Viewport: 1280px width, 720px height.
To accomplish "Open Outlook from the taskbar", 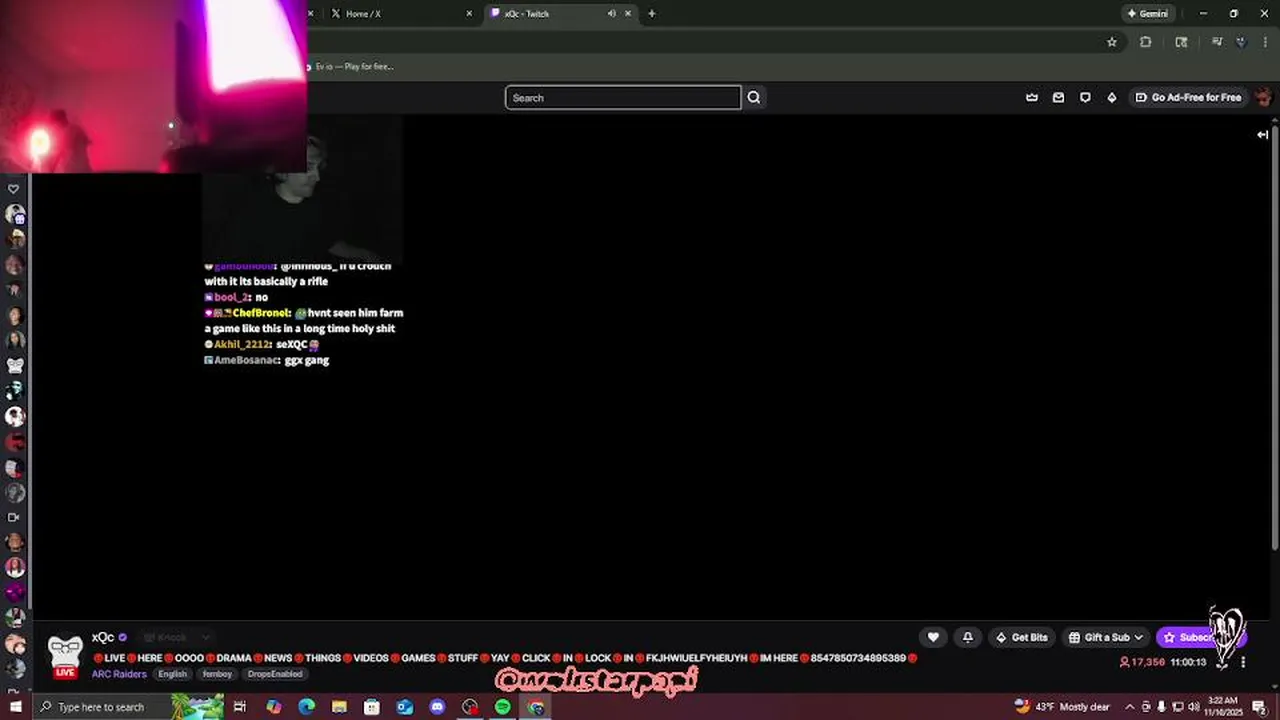I will 405,707.
